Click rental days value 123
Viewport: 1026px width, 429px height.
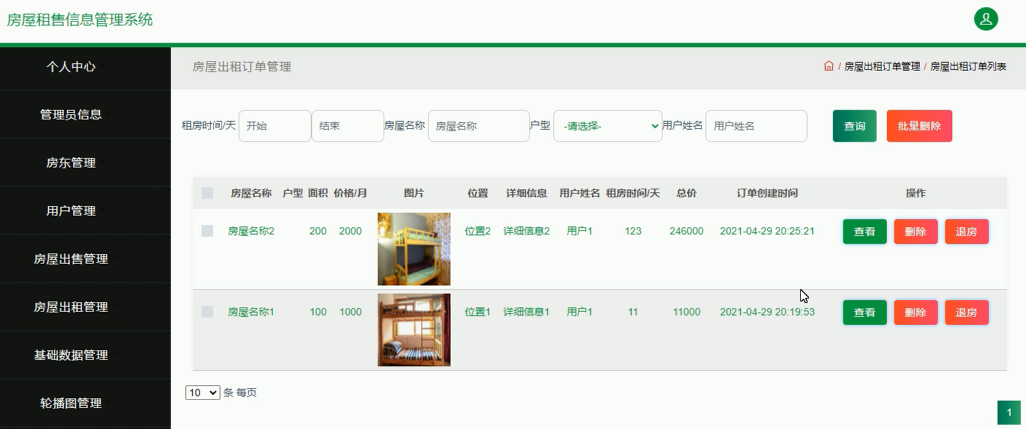(633, 231)
